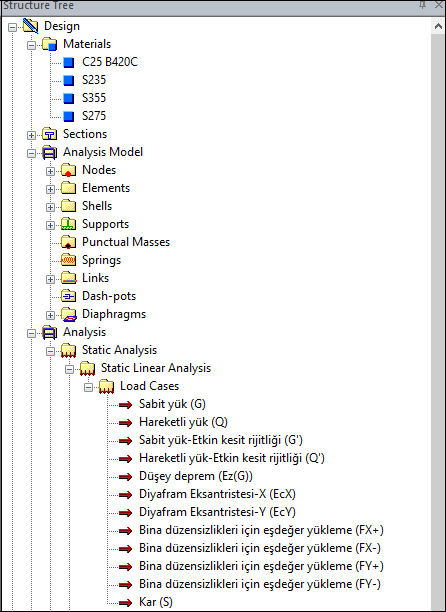Collapse the Analysis branch

[32, 333]
